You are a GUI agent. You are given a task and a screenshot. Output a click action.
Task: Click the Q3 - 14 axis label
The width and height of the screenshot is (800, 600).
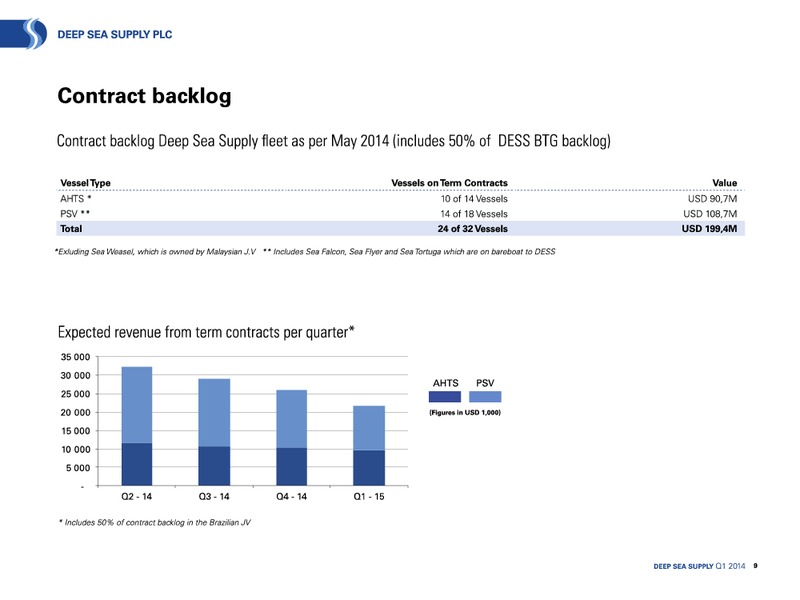click(214, 496)
